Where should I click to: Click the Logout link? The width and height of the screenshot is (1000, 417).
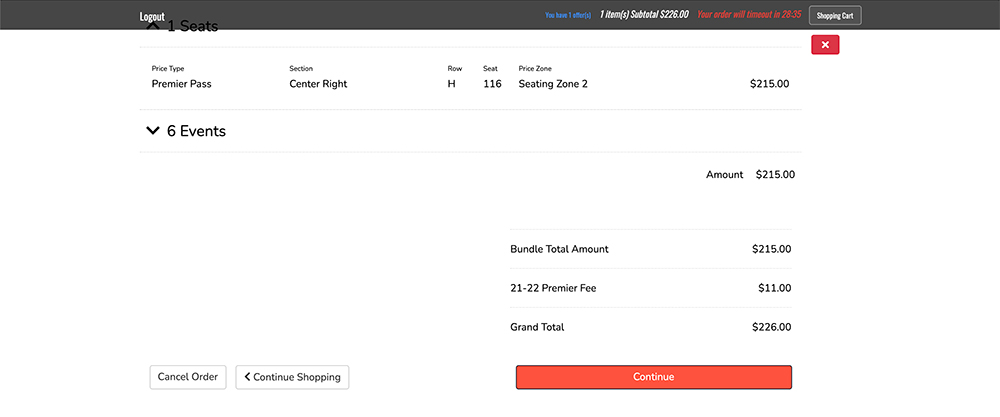pos(152,16)
